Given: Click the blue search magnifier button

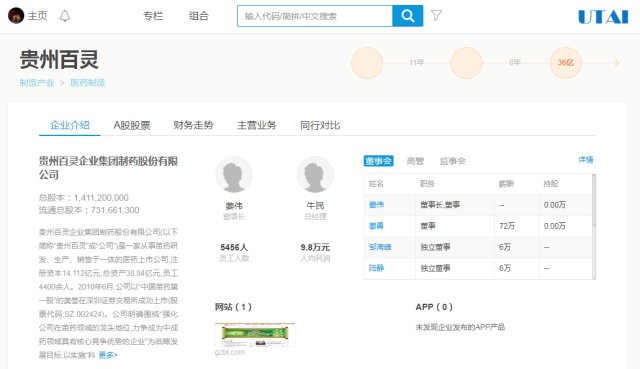Looking at the screenshot, I should 407,16.
